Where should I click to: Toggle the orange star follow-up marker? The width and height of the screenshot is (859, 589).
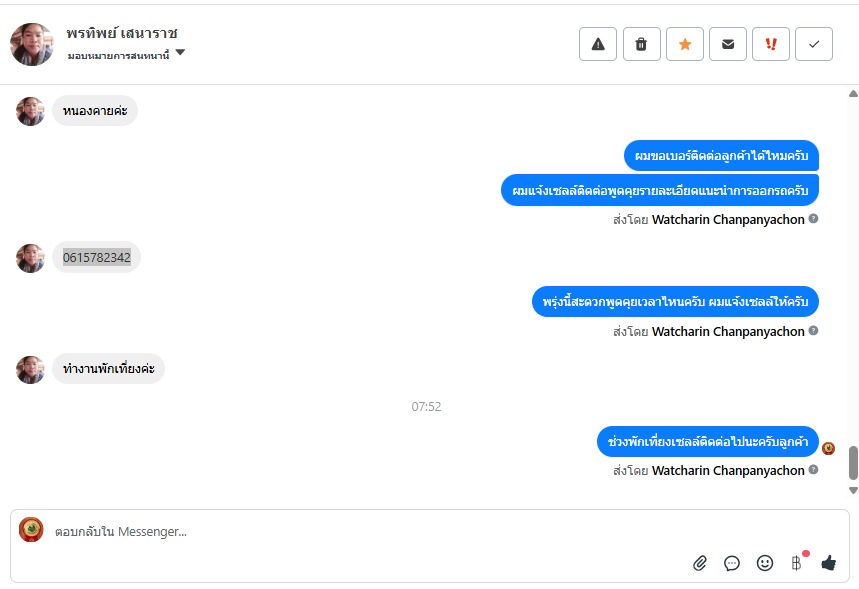tap(685, 44)
